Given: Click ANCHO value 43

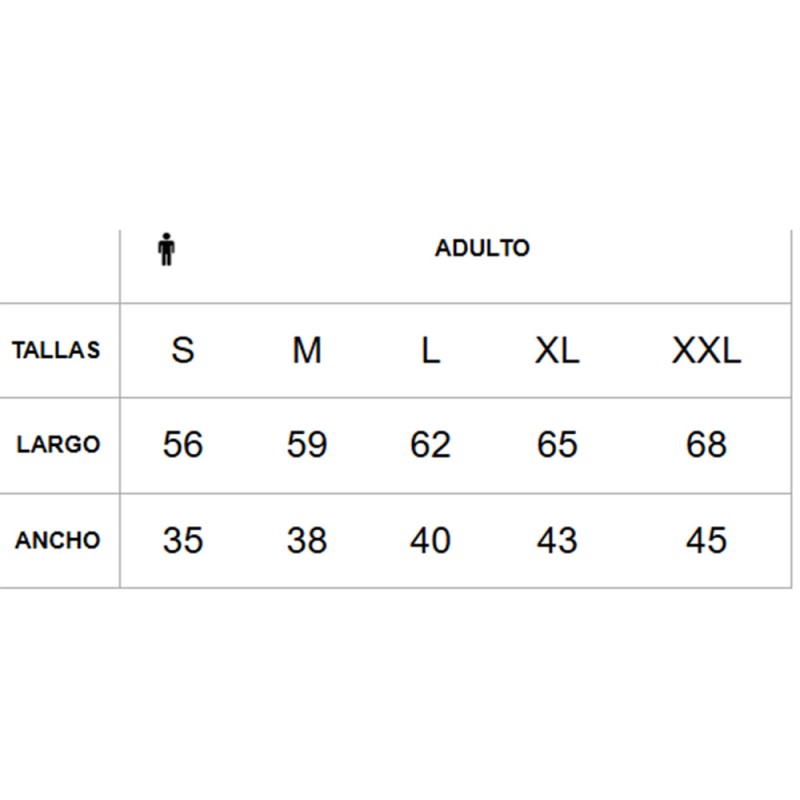Looking at the screenshot, I should (557, 540).
